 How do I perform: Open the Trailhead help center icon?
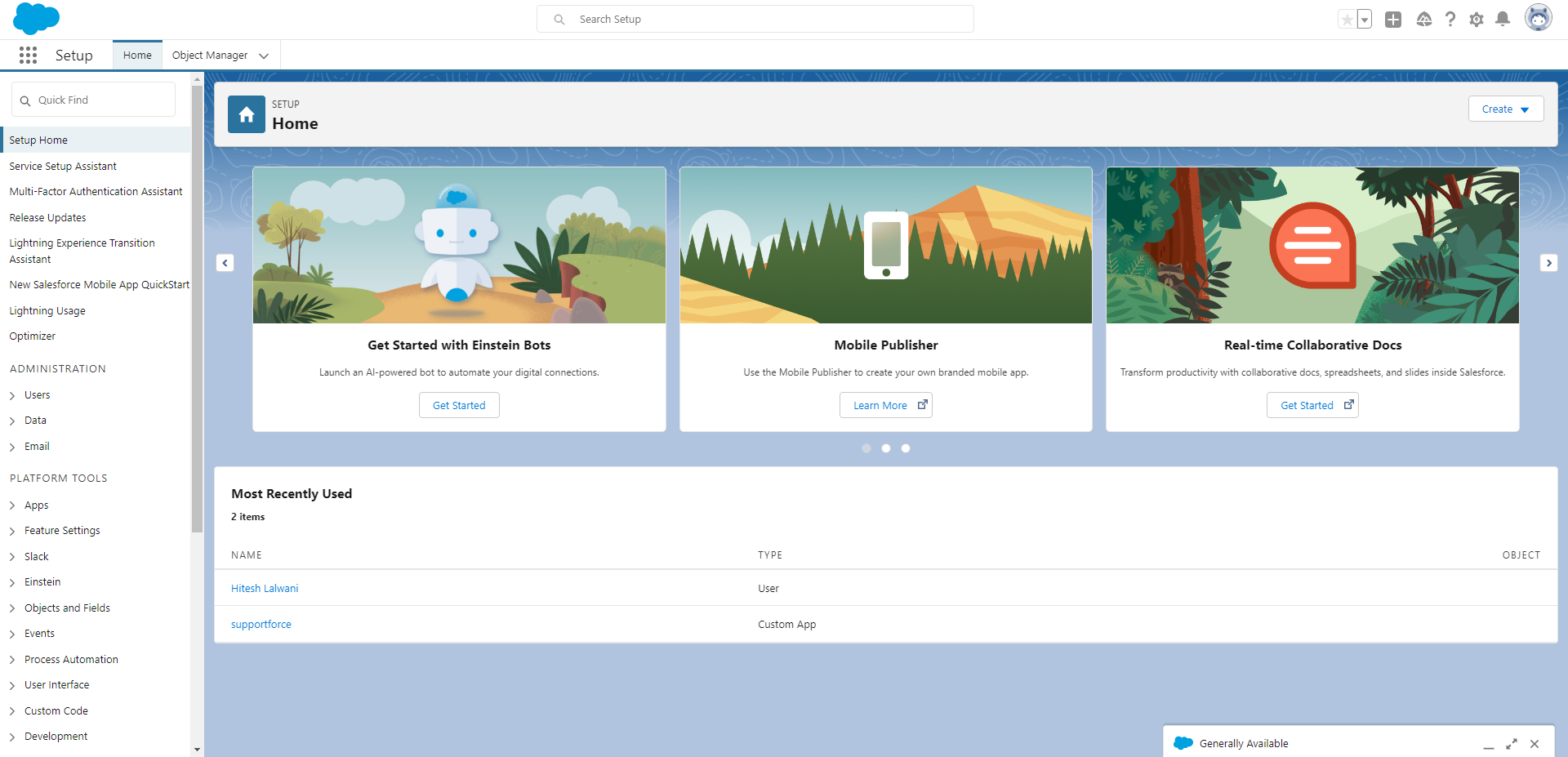coord(1424,18)
